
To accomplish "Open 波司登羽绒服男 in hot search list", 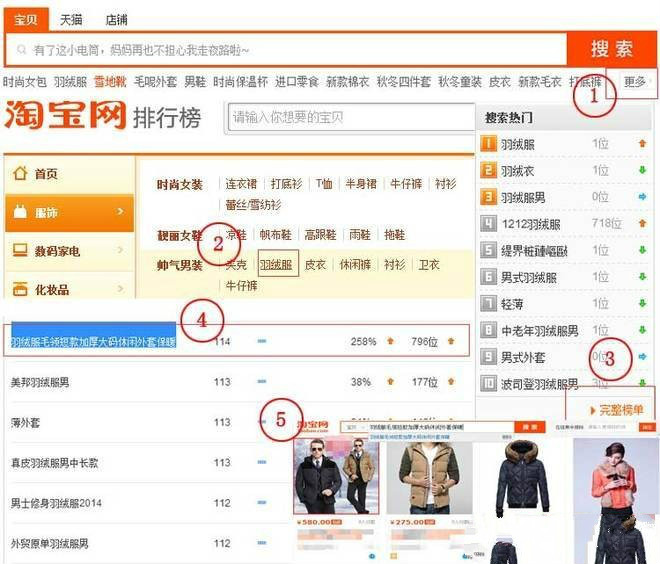I will 539,384.
